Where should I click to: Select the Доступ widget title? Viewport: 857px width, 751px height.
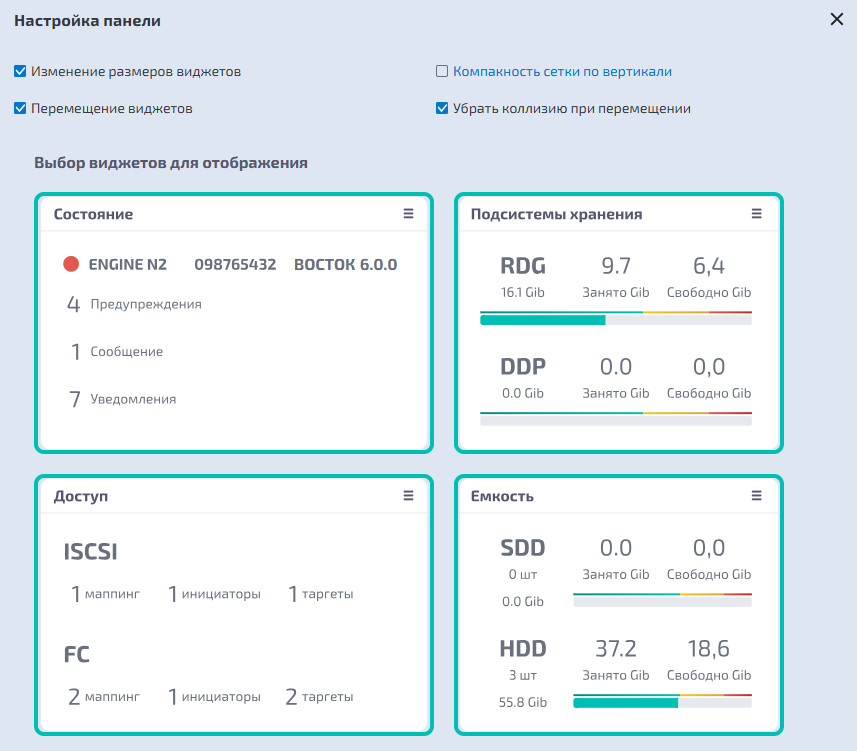pos(81,496)
